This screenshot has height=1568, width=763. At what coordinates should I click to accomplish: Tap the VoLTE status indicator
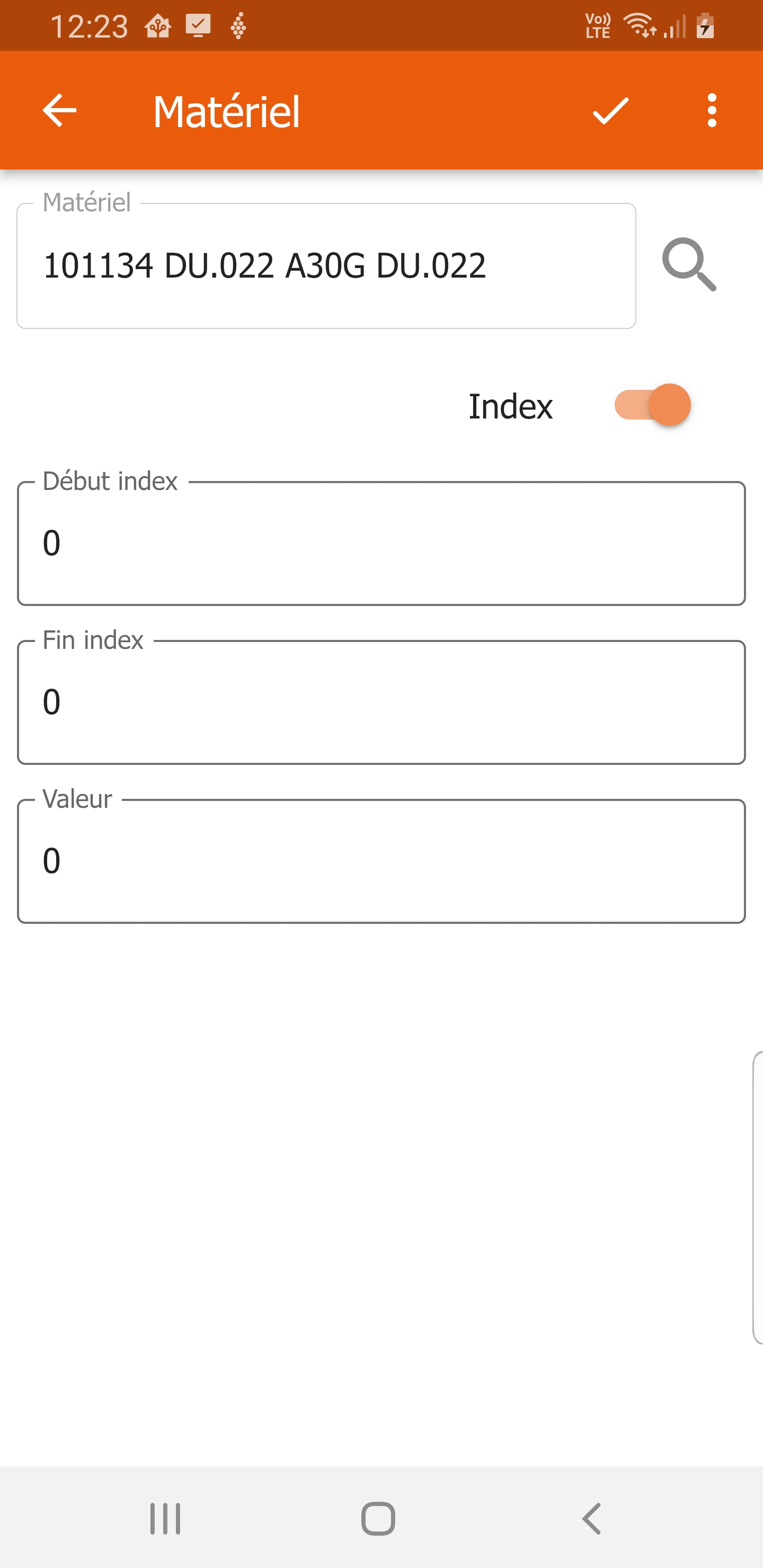point(597,25)
